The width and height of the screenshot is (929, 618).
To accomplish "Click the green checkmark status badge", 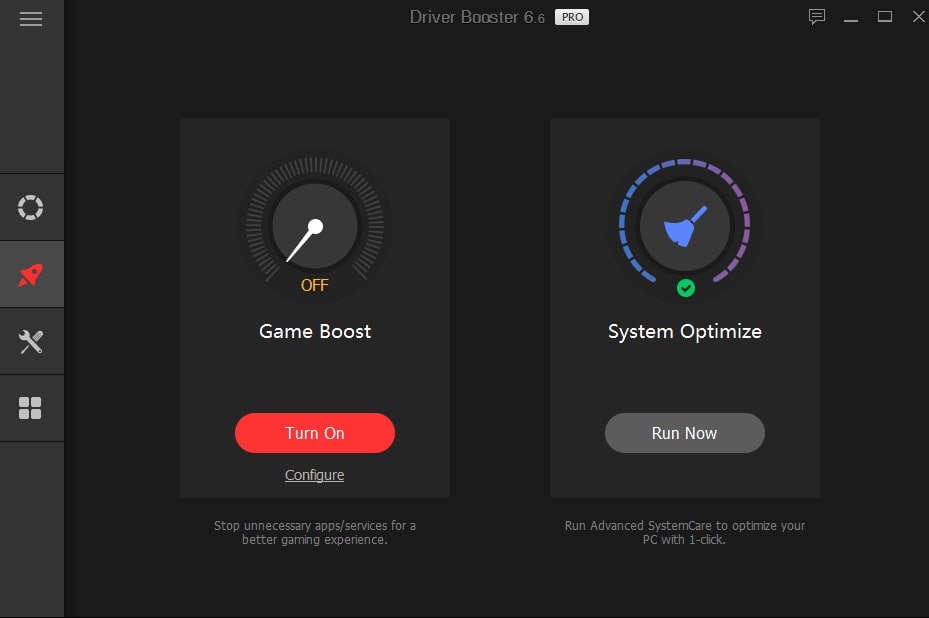I will tap(685, 288).
